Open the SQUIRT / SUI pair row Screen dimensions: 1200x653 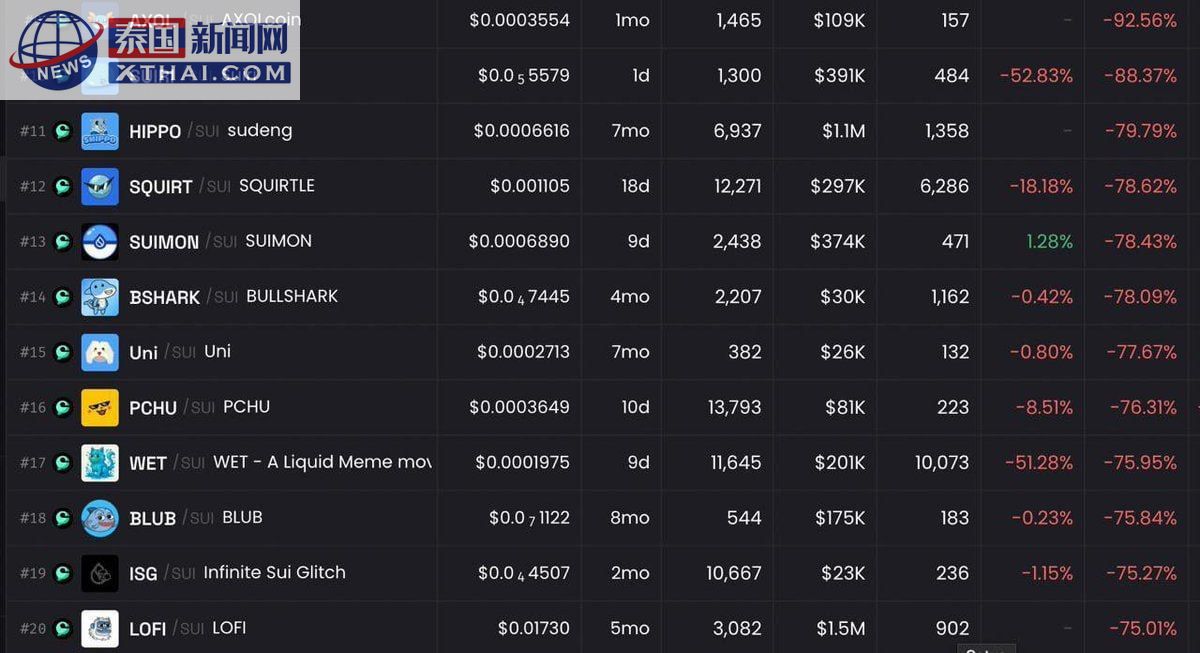click(600, 186)
